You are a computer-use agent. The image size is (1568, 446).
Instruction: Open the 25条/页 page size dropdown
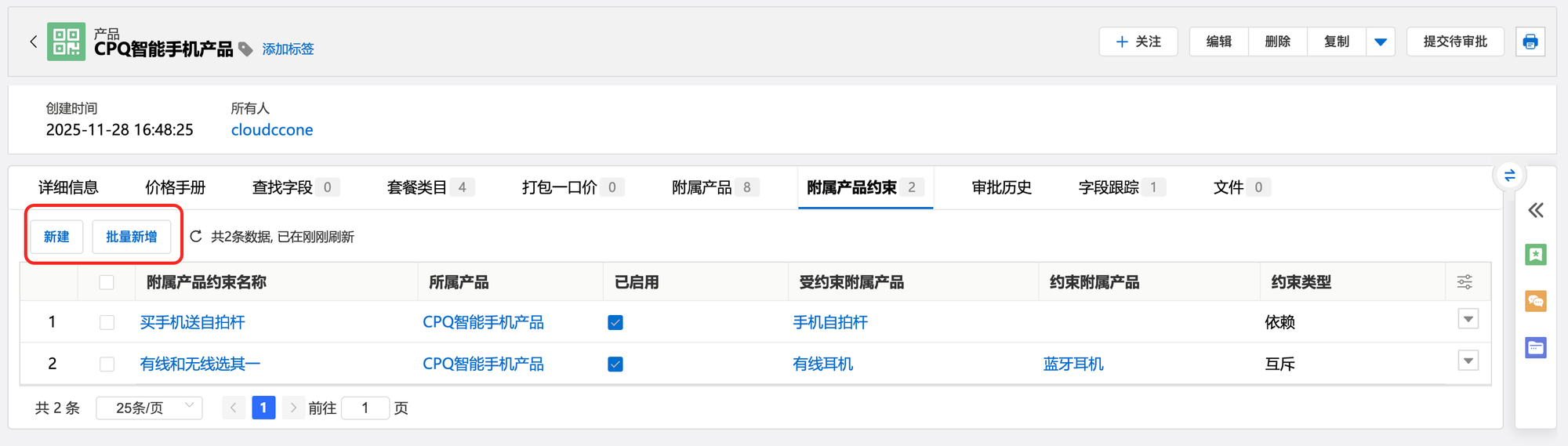click(x=149, y=408)
